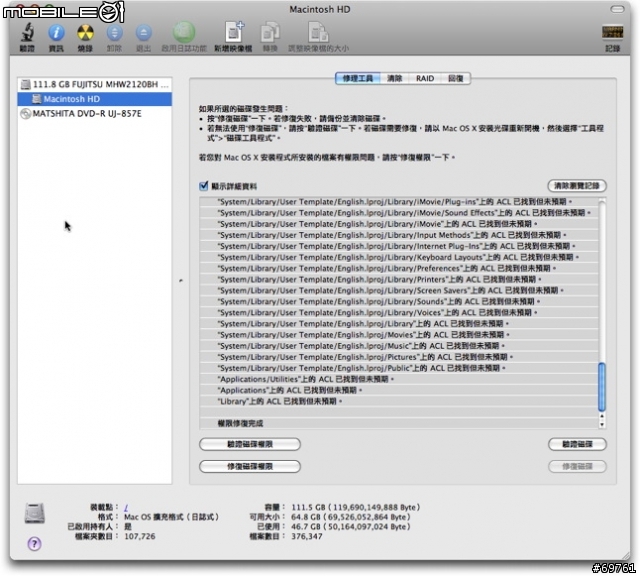Click the Macintosh HD volume icon in sidebar

point(37,99)
